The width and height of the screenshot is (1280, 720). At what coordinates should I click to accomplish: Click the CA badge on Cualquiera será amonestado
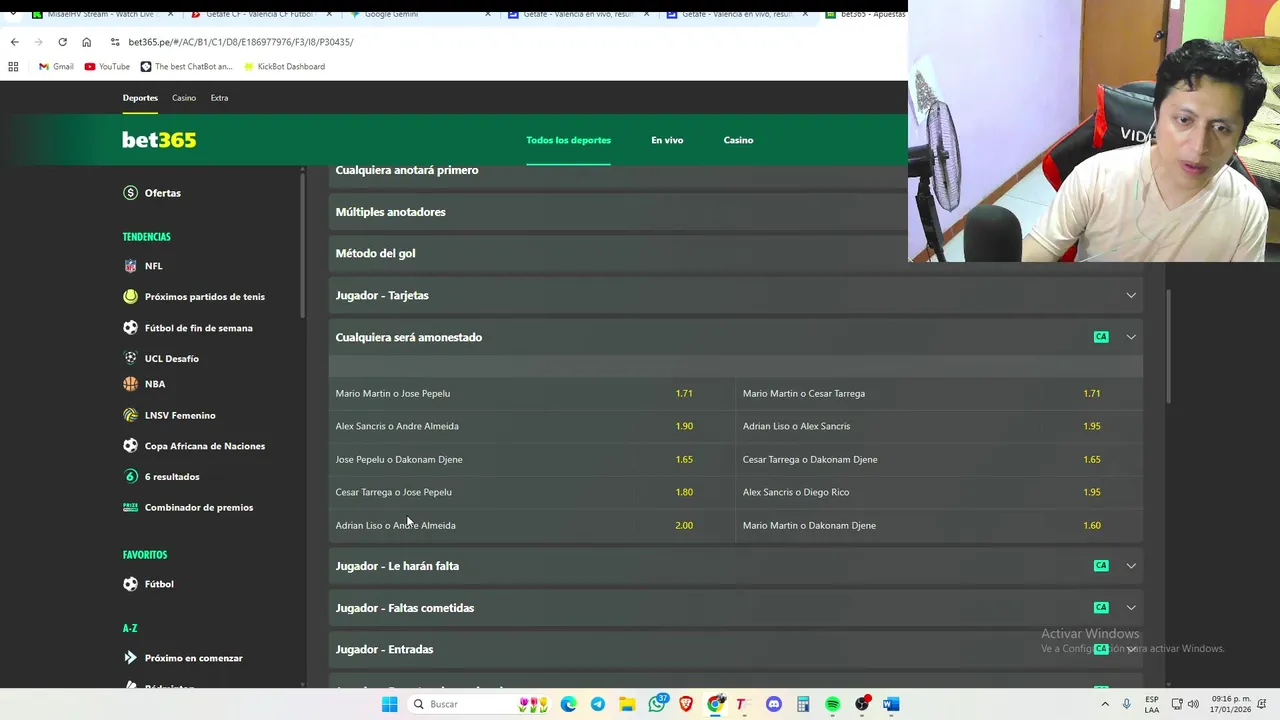[1101, 337]
